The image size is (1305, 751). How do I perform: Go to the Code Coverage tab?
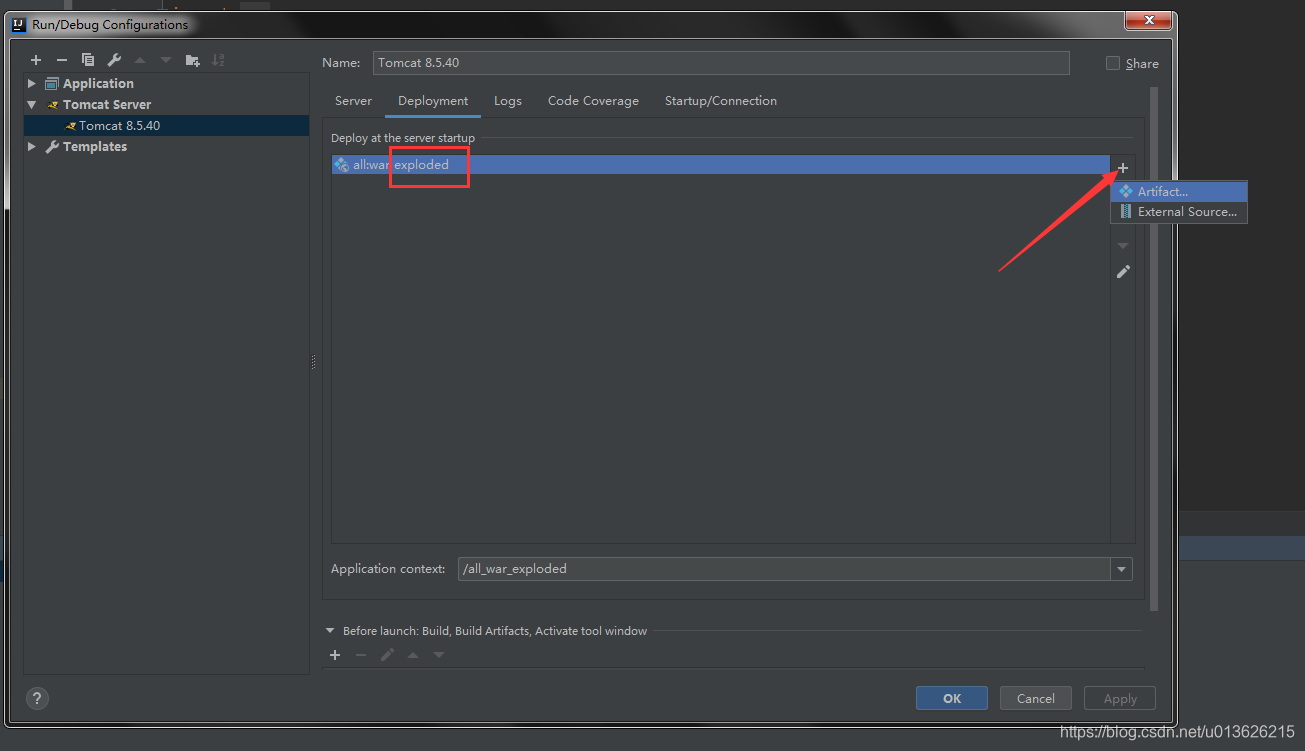pos(593,101)
